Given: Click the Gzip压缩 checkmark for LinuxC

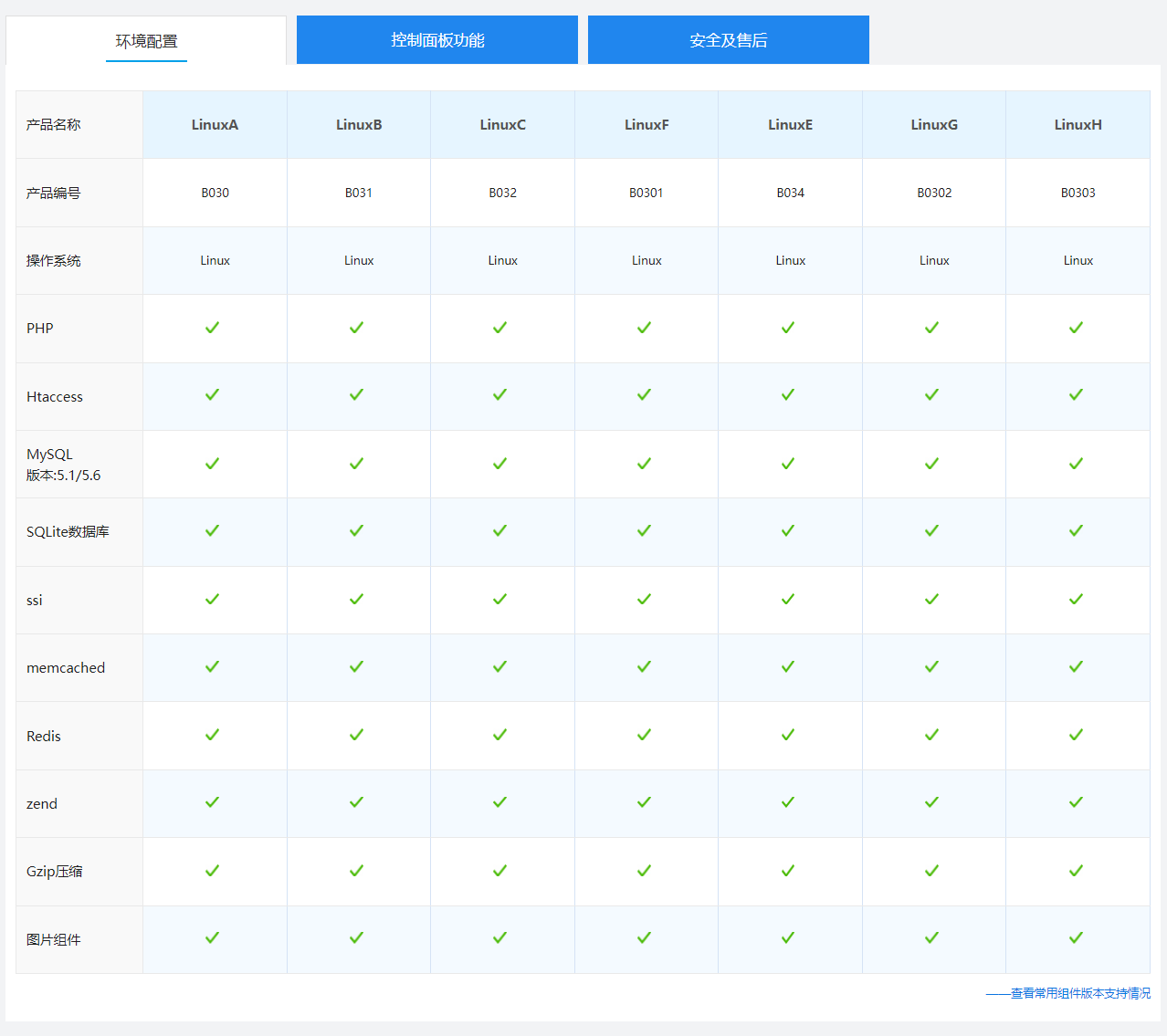Looking at the screenshot, I should click(x=500, y=871).
